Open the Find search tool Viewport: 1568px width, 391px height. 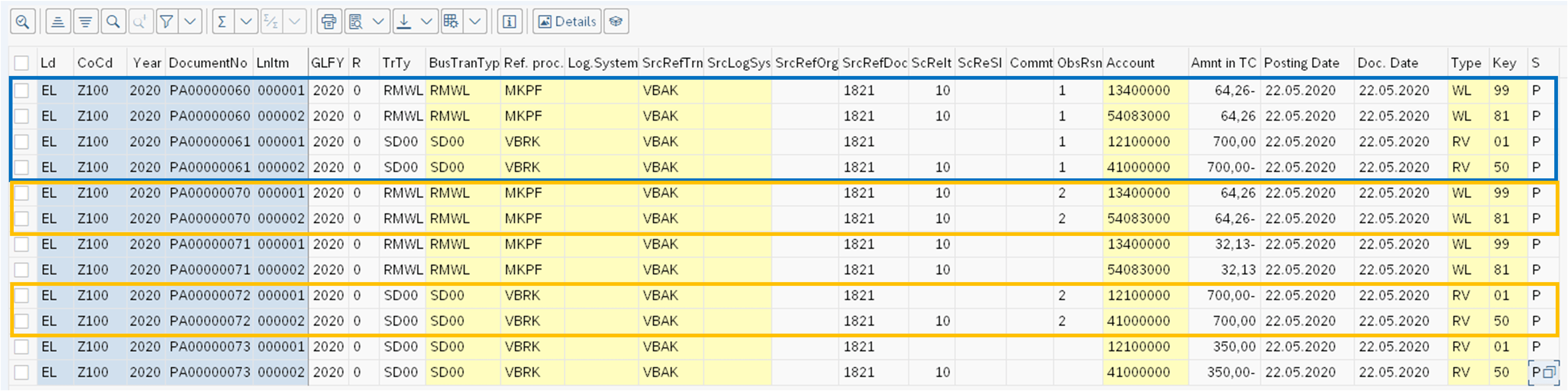[x=113, y=21]
